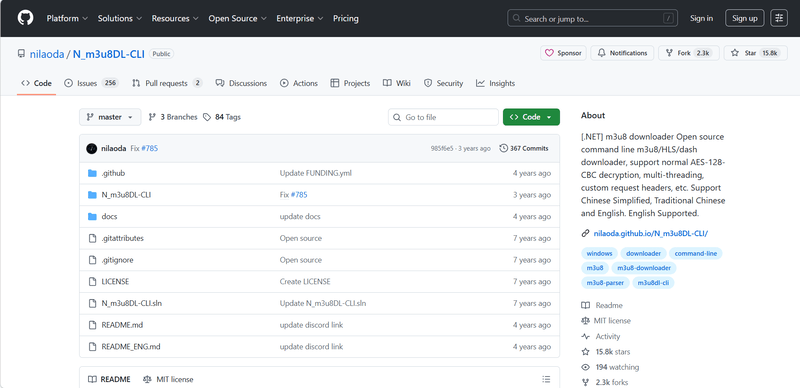This screenshot has width=800, height=388.
Task: Switch to the Actions tab
Action: [299, 83]
